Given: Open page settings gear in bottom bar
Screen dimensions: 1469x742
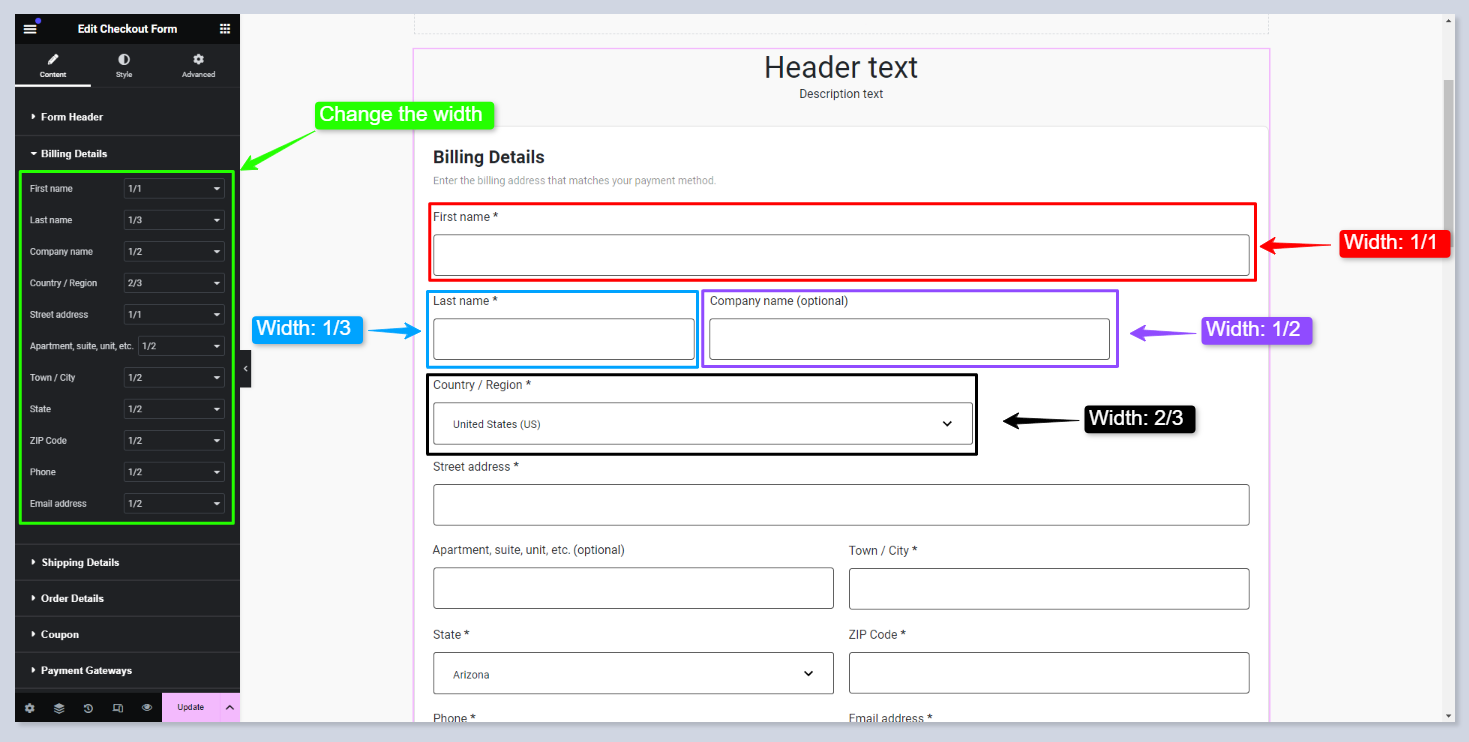Looking at the screenshot, I should (x=30, y=708).
